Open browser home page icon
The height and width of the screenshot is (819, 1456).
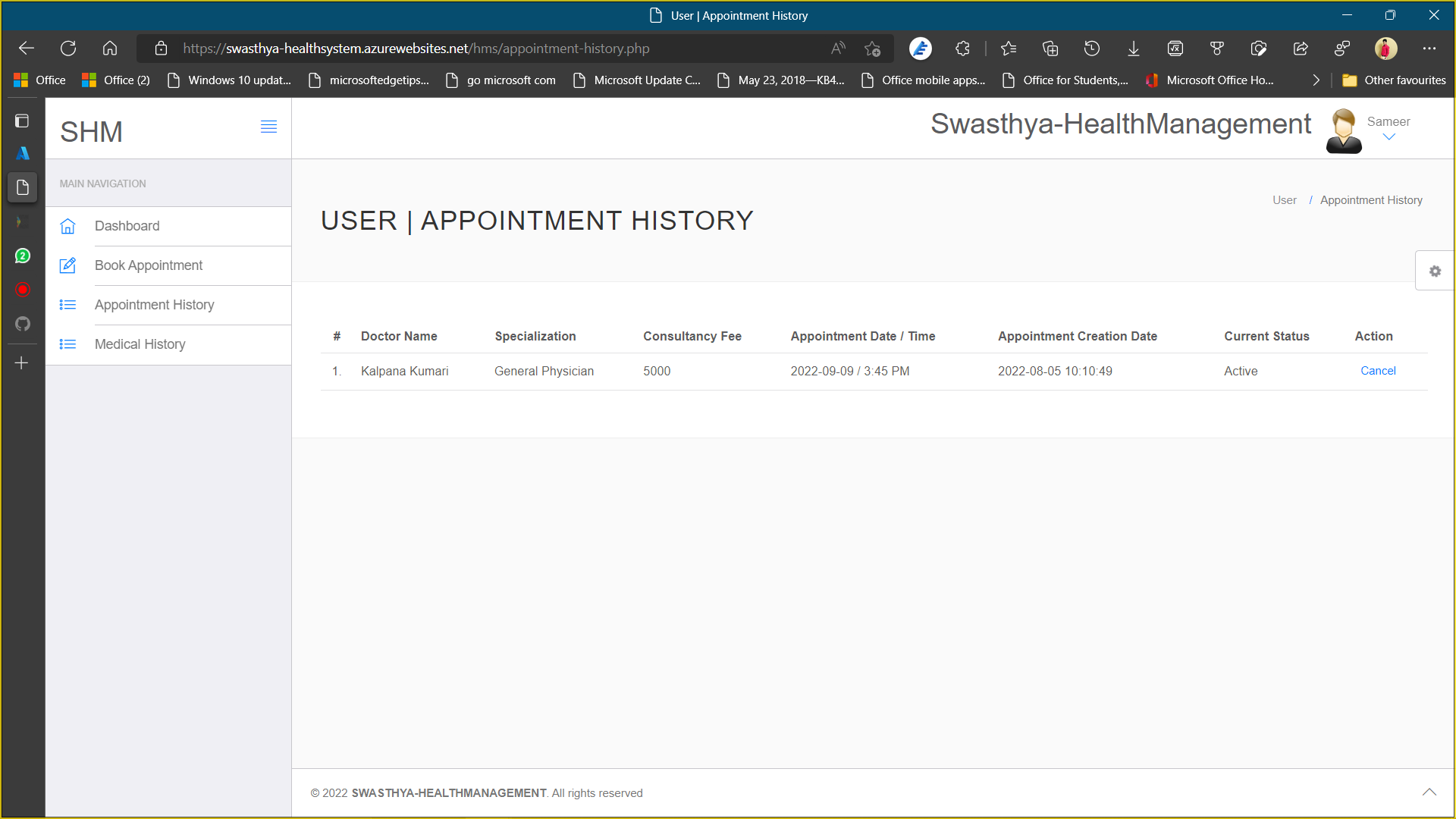coord(110,49)
